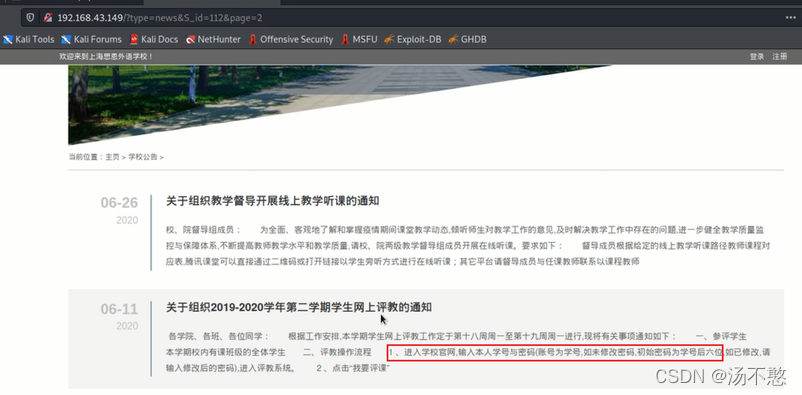This screenshot has width=802, height=395.
Task: Open the 关于组织教学督导开展线上教学听课的通知 article
Action: click(273, 201)
